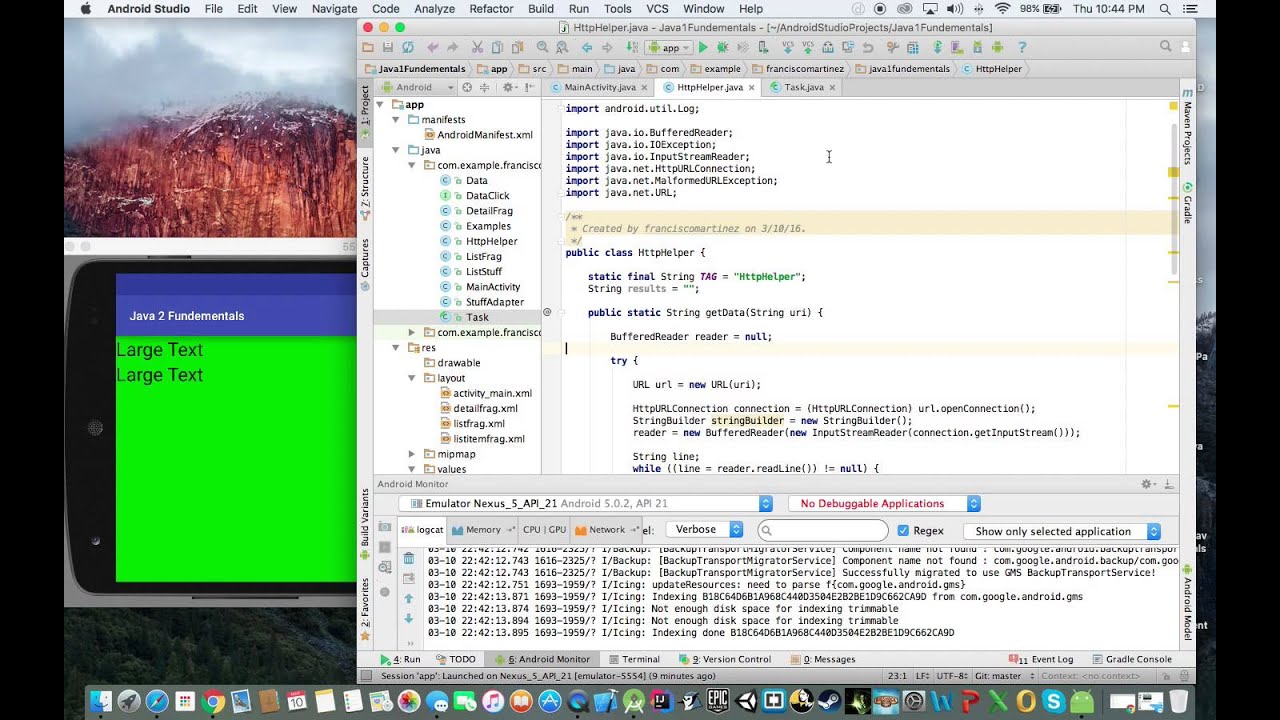Open the Terminal tool window
The image size is (1280, 720).
point(634,659)
